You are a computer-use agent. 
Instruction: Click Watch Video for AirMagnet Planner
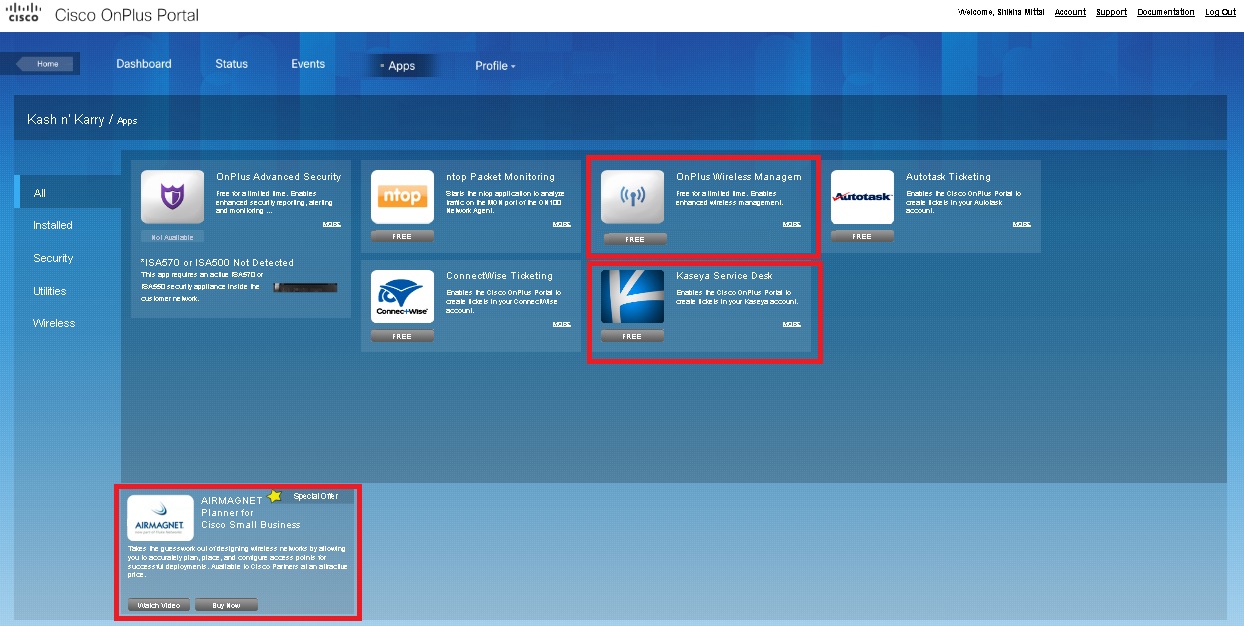[x=159, y=605]
